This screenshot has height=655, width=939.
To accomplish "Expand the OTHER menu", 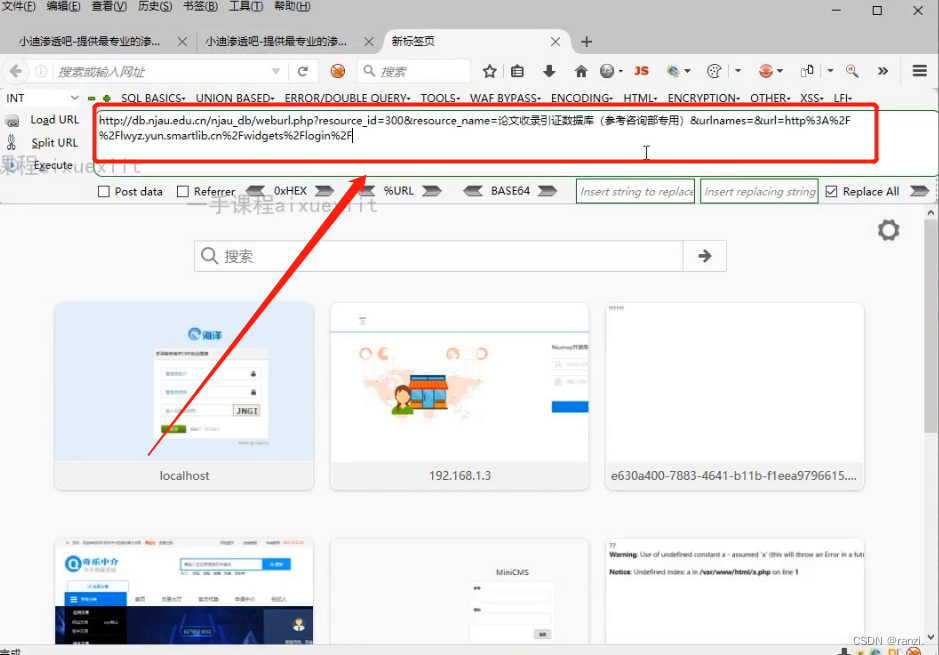I will [770, 98].
